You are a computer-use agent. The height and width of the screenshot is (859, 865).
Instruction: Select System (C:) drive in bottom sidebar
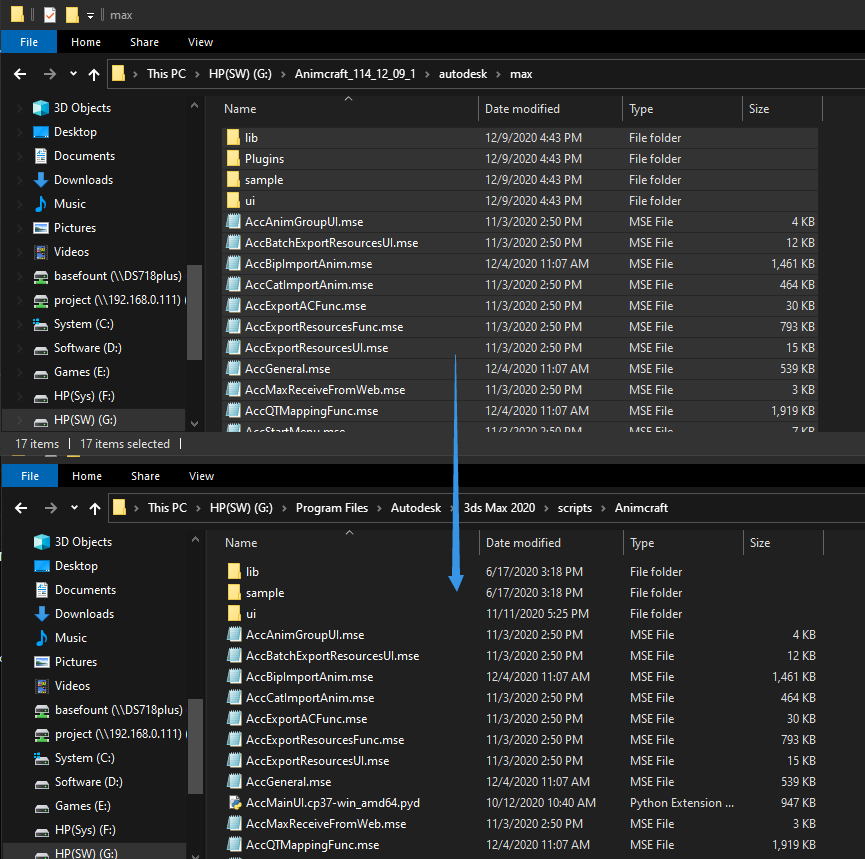(x=88, y=758)
